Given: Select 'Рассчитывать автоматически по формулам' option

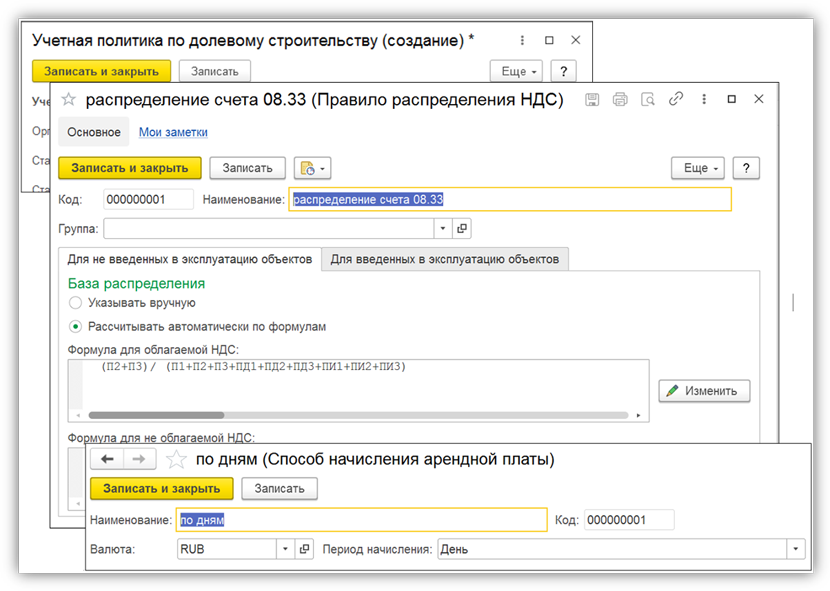Looking at the screenshot, I should click(75, 326).
